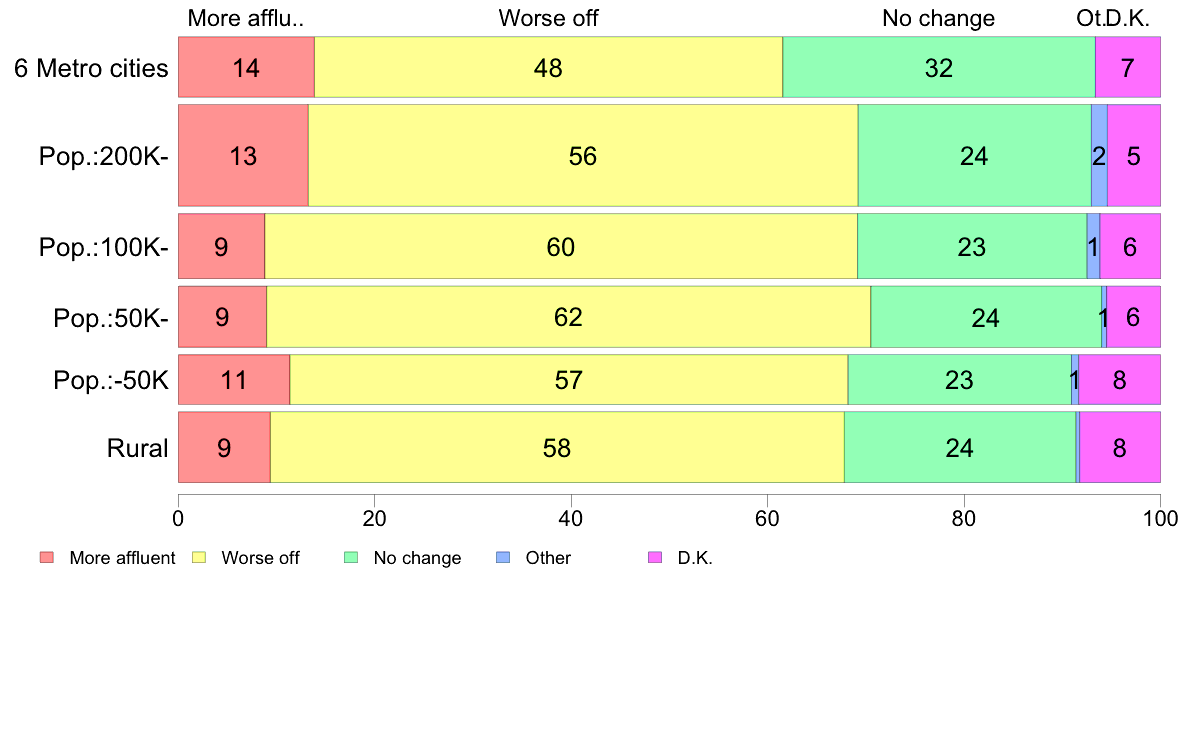Click the red More affluent legend swatch

[x=46, y=558]
